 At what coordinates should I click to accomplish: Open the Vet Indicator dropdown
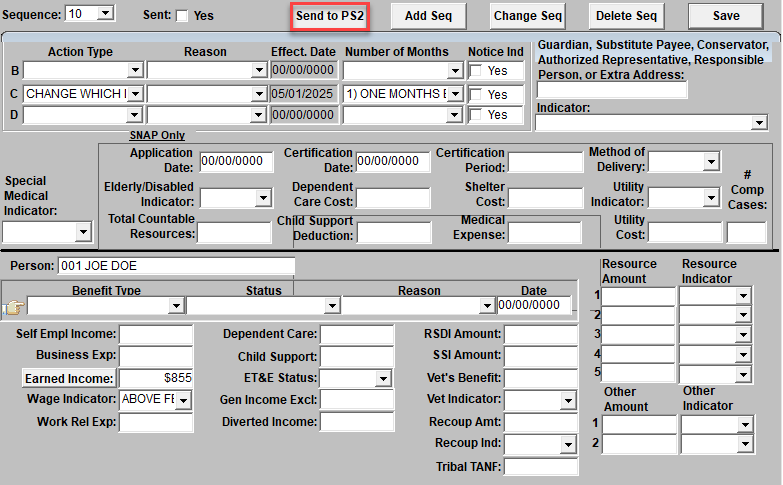(568, 400)
